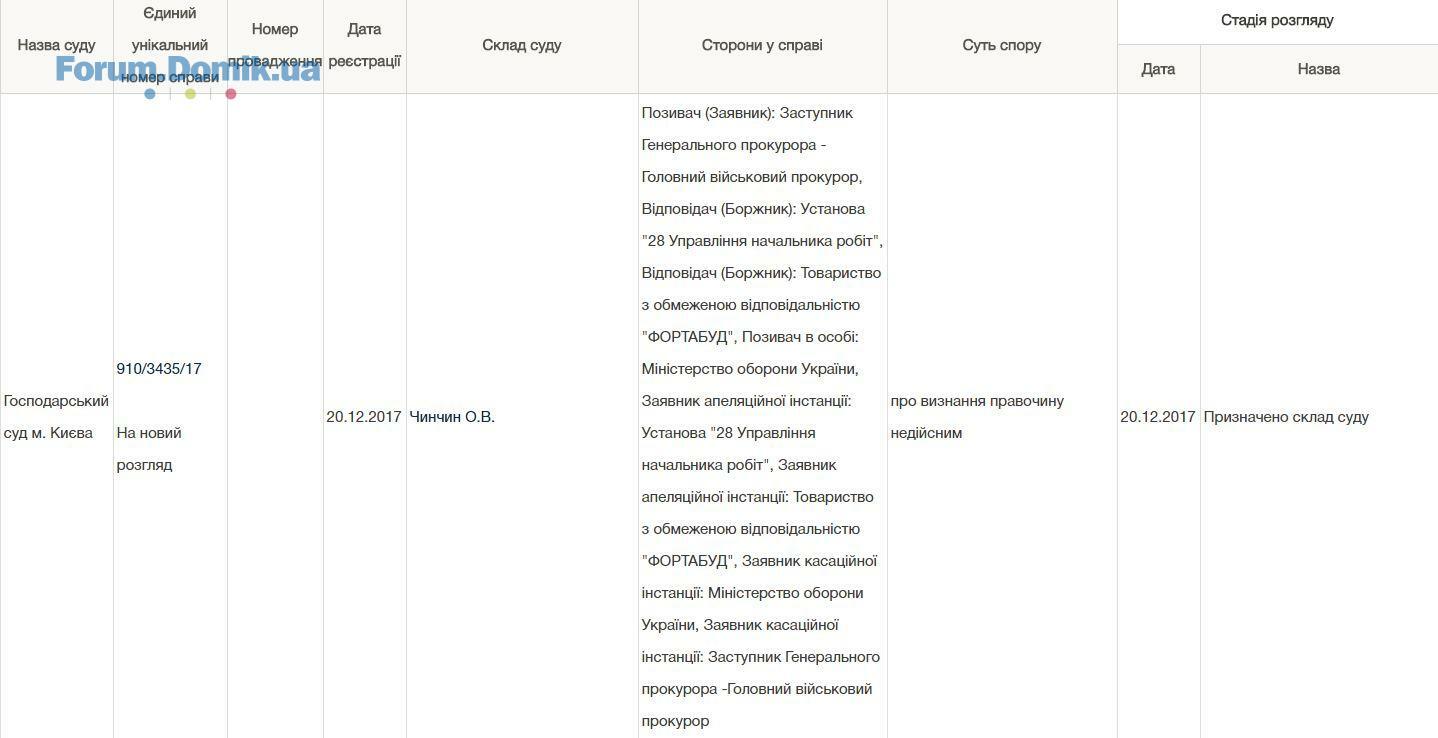Click the stage 'Призначено склад суду'
This screenshot has width=1438, height=738.
point(1286,417)
